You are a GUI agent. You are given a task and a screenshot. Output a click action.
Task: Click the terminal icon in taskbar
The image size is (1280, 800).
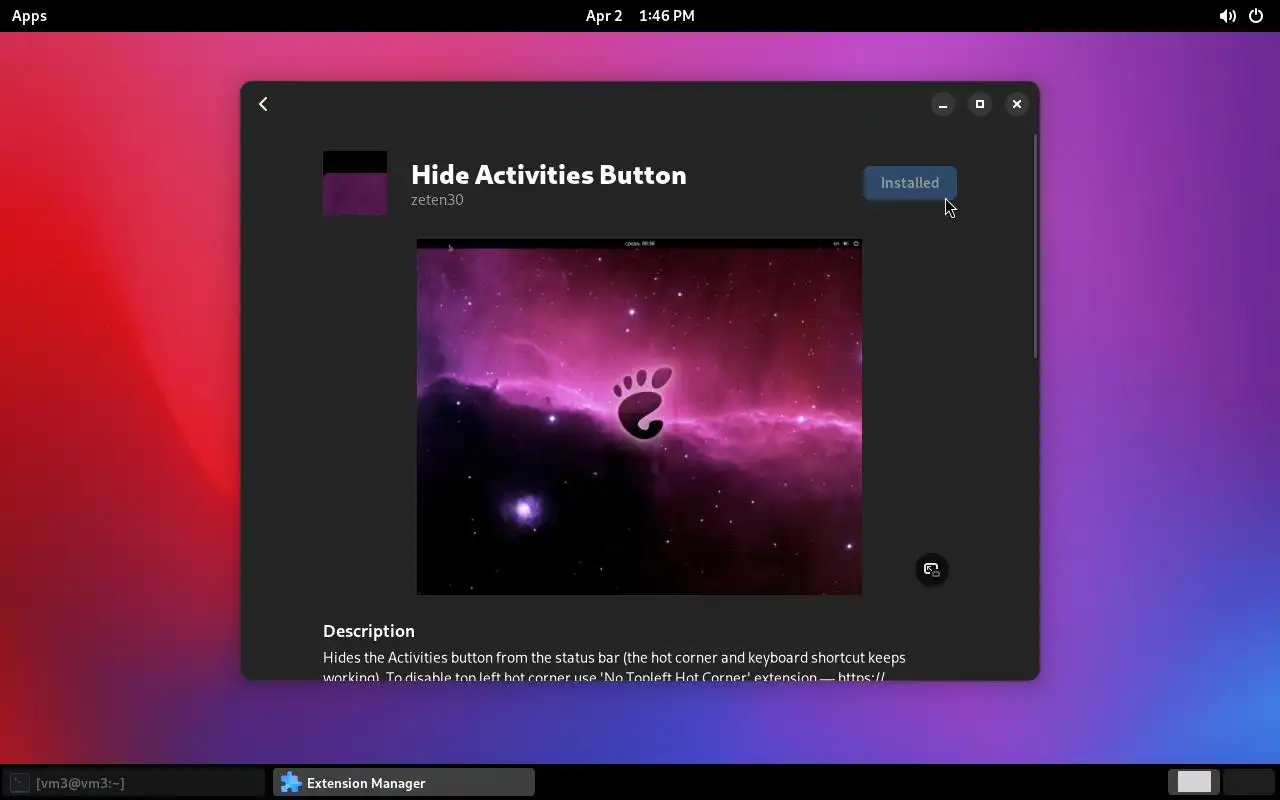[20, 783]
